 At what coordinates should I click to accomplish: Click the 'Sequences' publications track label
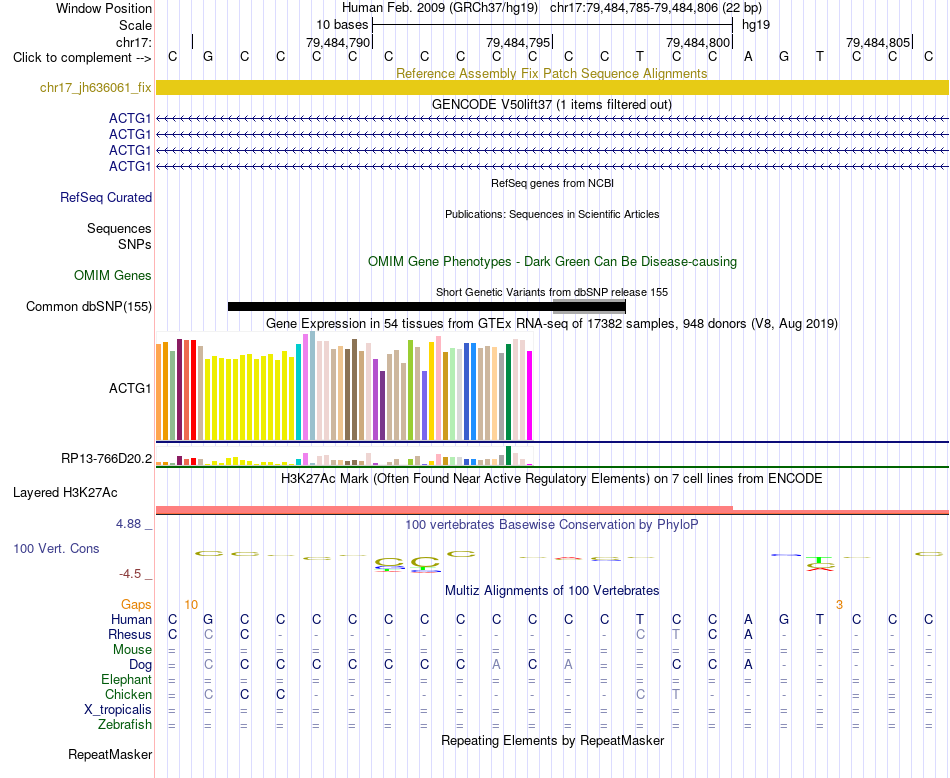(119, 228)
